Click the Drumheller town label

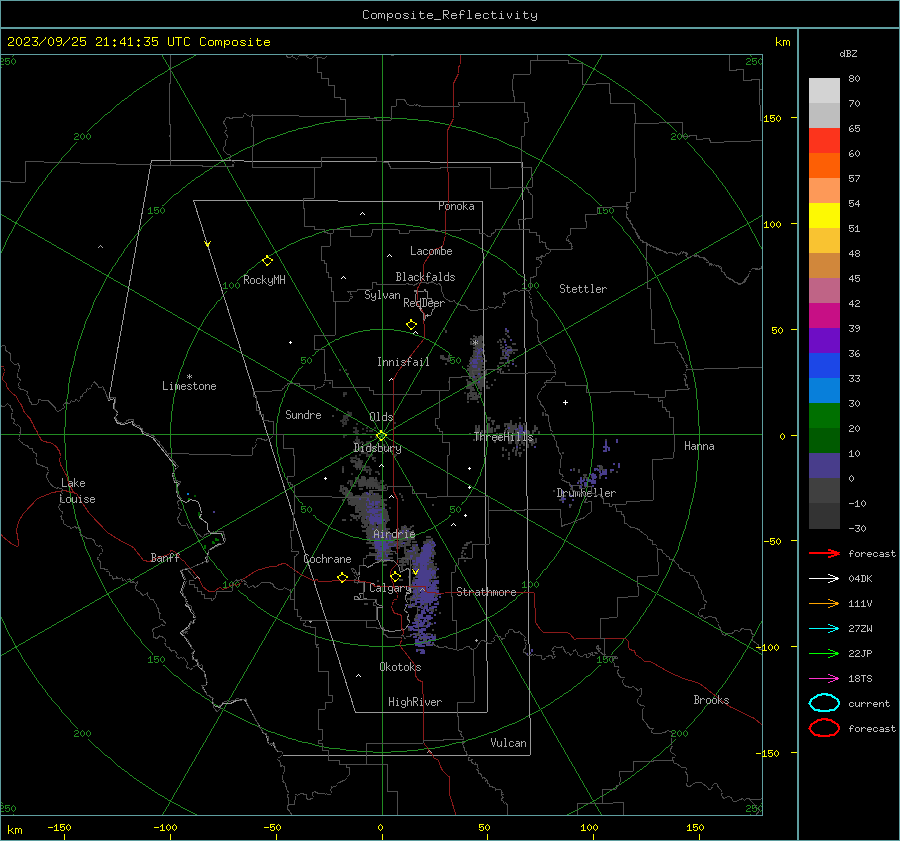tap(586, 493)
